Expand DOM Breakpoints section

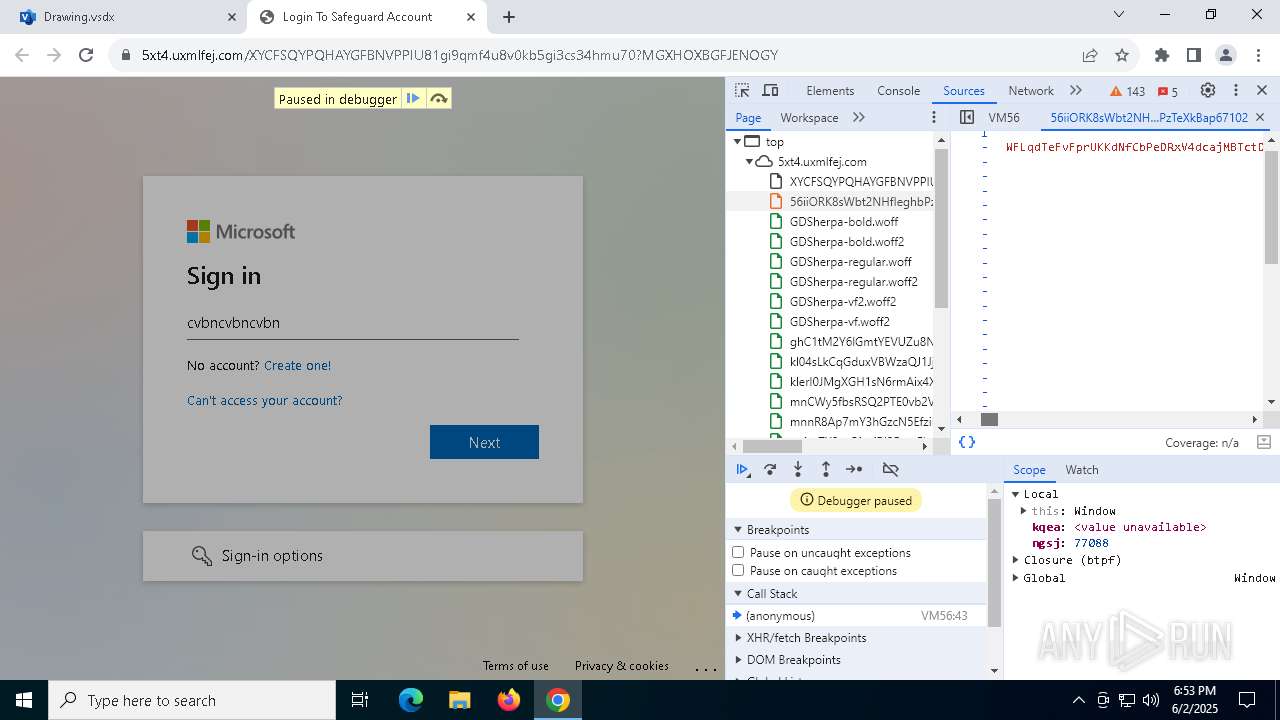[739, 660]
